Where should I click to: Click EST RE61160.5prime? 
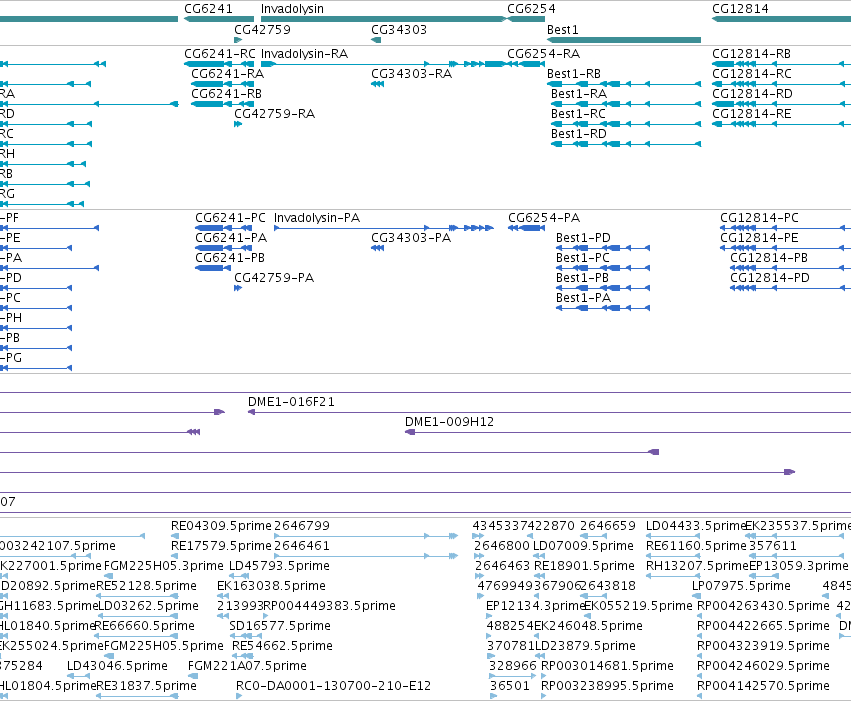point(696,546)
